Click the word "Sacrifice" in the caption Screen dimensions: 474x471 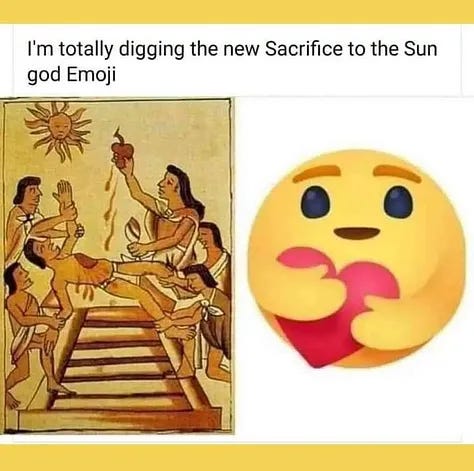click(304, 49)
